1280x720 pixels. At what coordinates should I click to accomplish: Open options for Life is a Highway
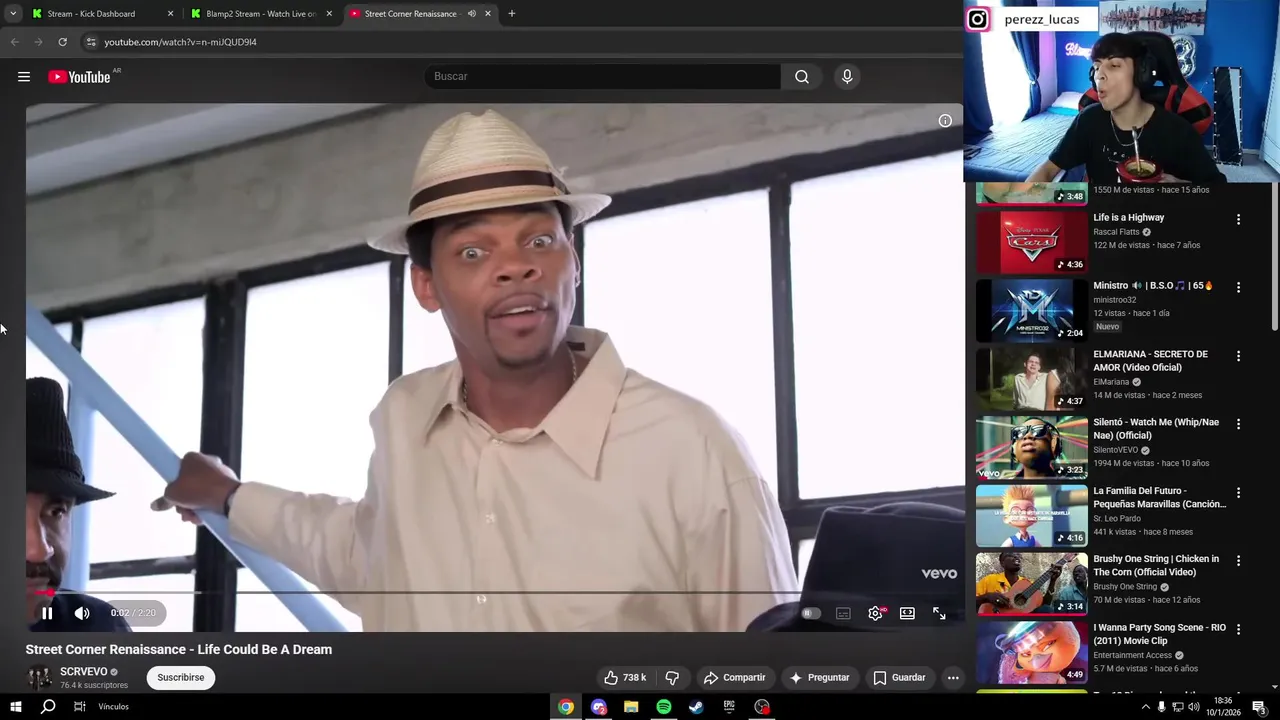pyautogui.click(x=1238, y=219)
